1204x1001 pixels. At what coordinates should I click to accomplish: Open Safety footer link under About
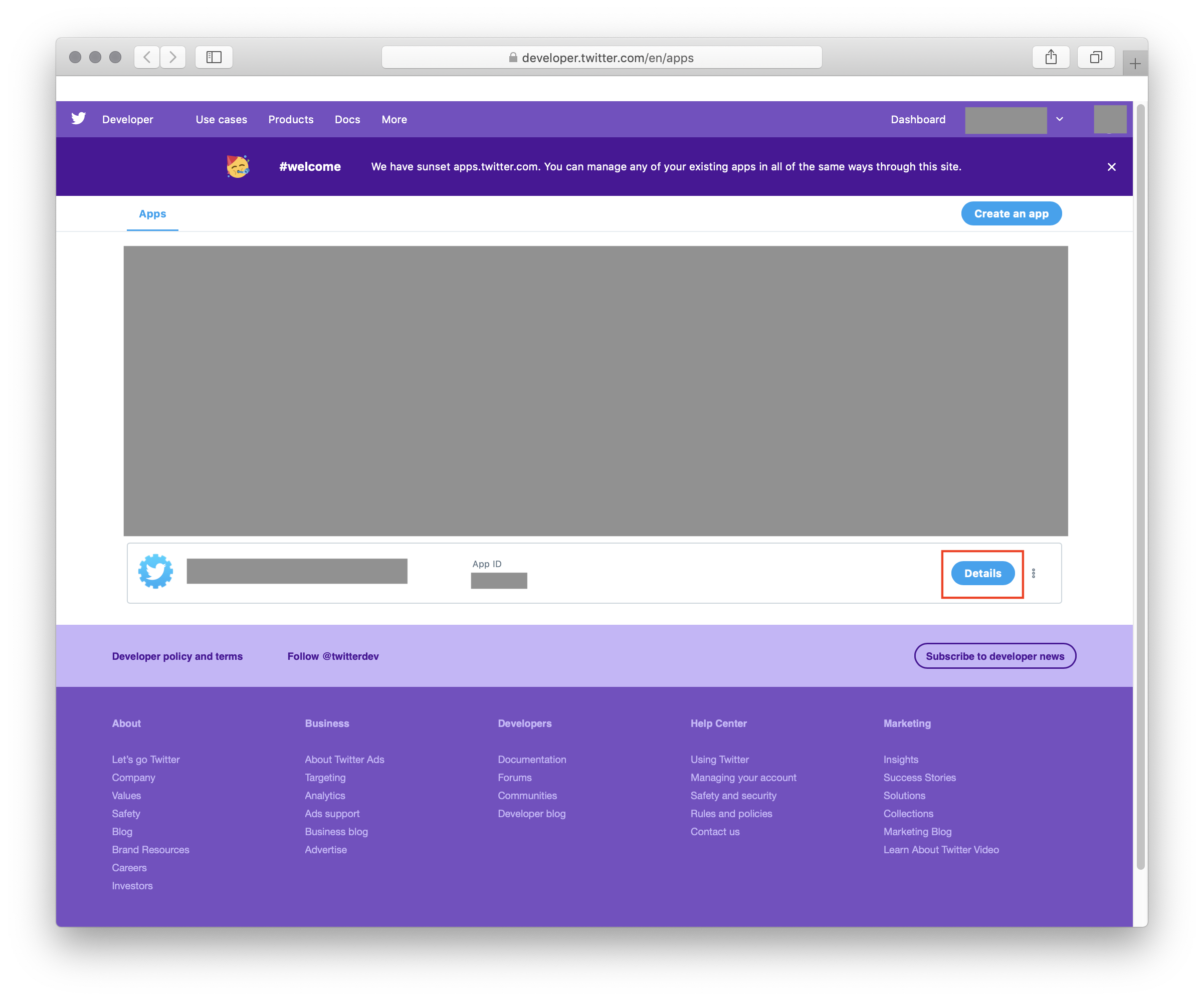[x=125, y=814]
